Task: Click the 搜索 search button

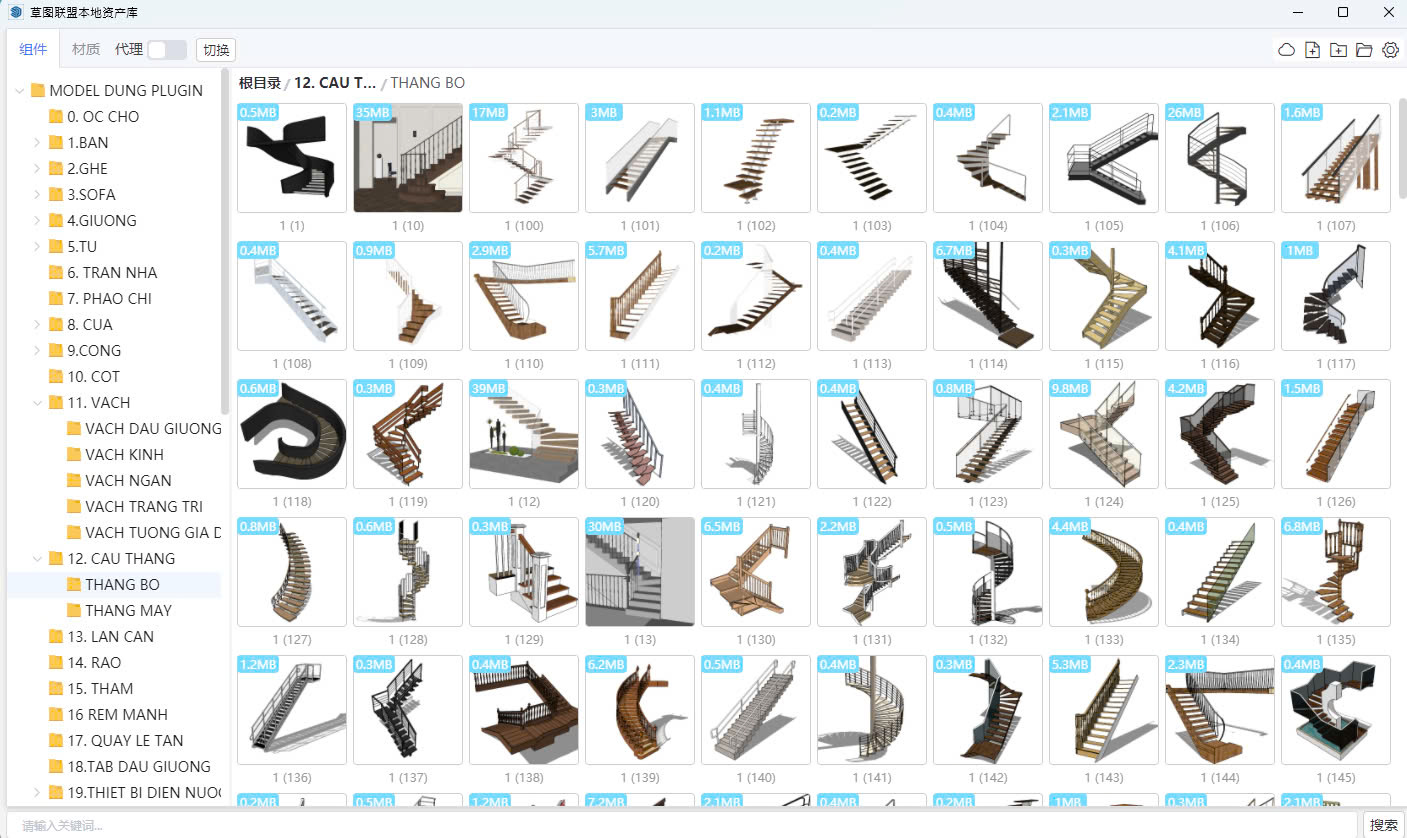Action: click(x=1384, y=825)
